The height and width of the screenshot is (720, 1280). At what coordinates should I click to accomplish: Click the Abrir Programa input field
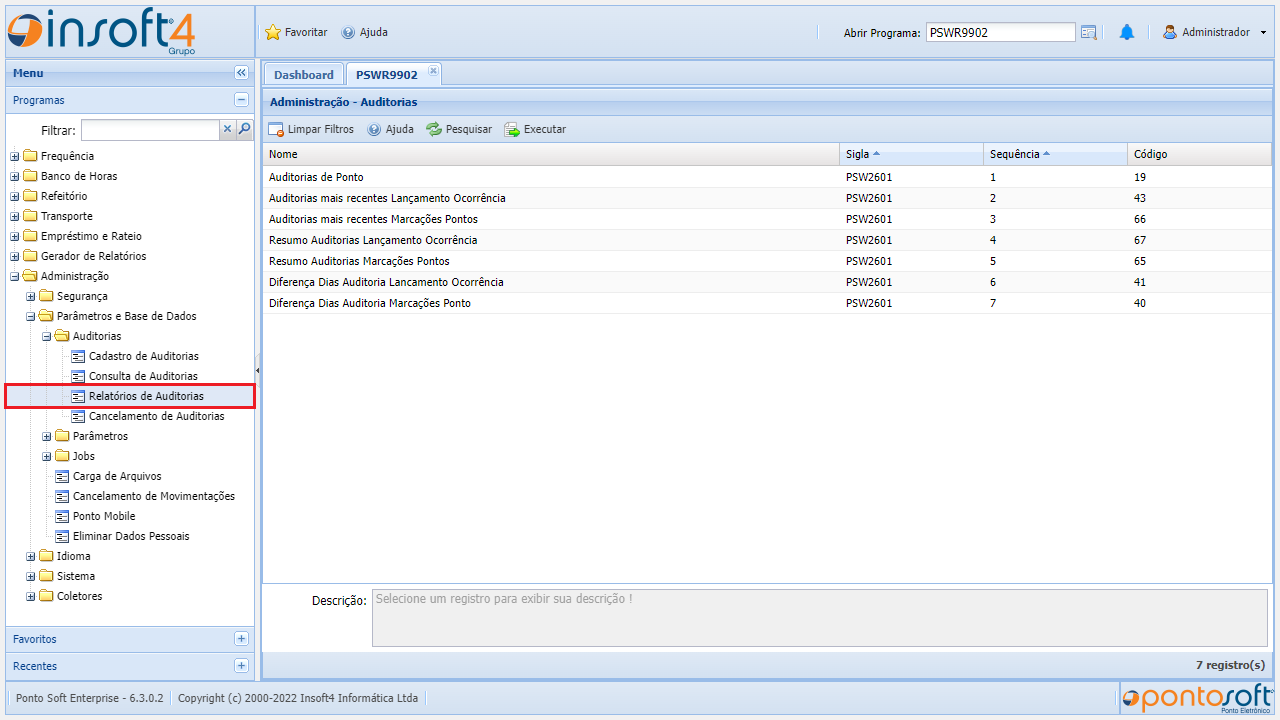point(1000,33)
